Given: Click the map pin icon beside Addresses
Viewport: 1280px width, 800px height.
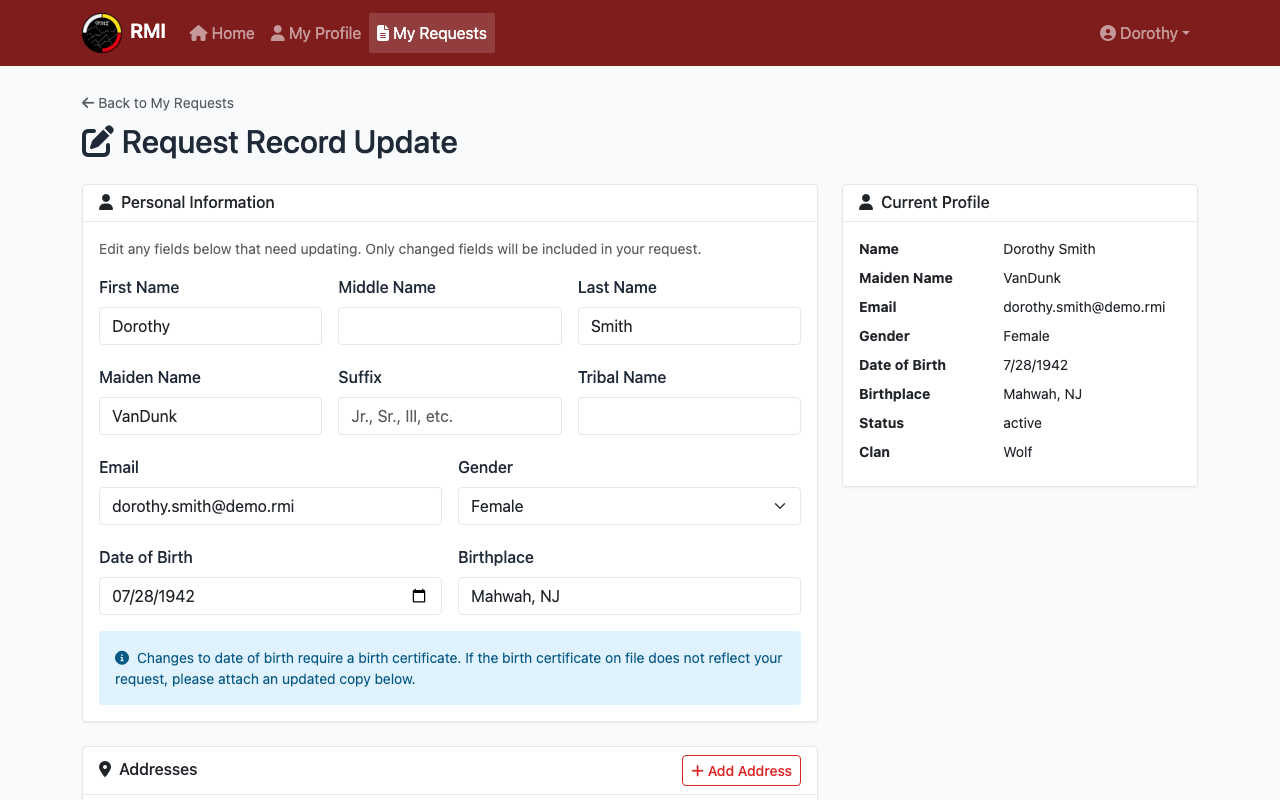Looking at the screenshot, I should coord(106,769).
